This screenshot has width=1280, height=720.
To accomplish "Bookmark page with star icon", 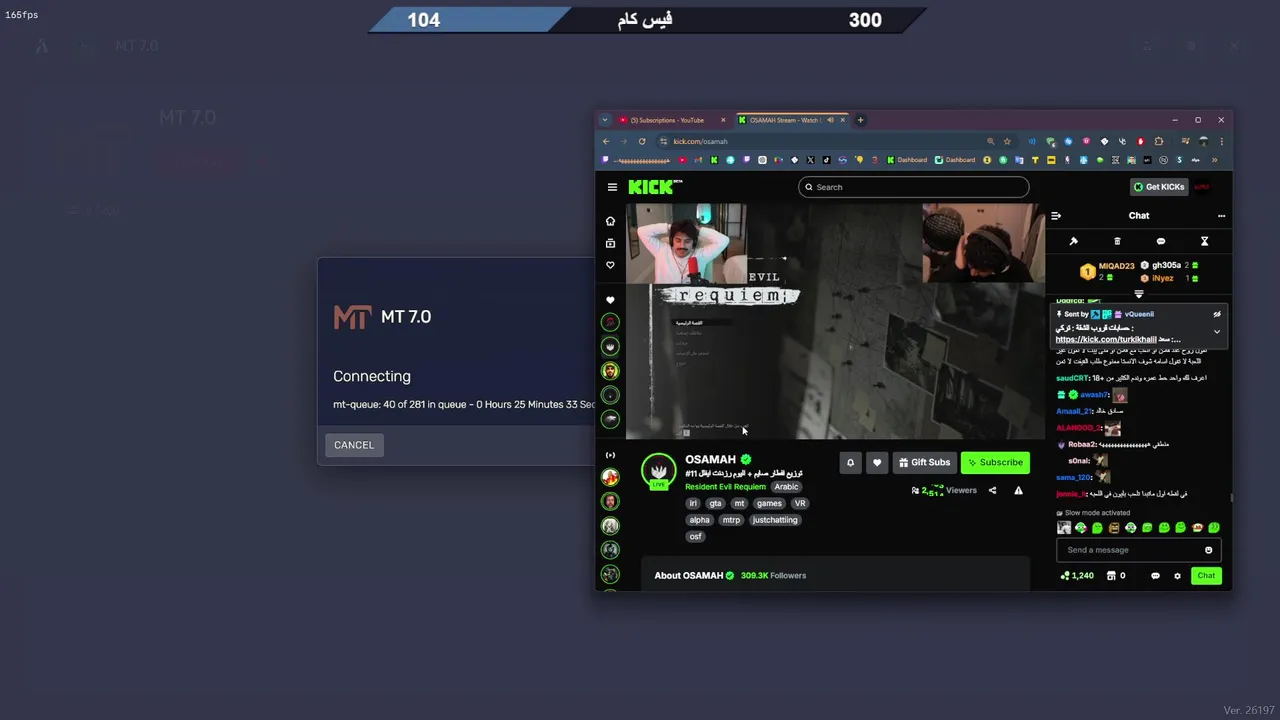I will (x=1007, y=141).
